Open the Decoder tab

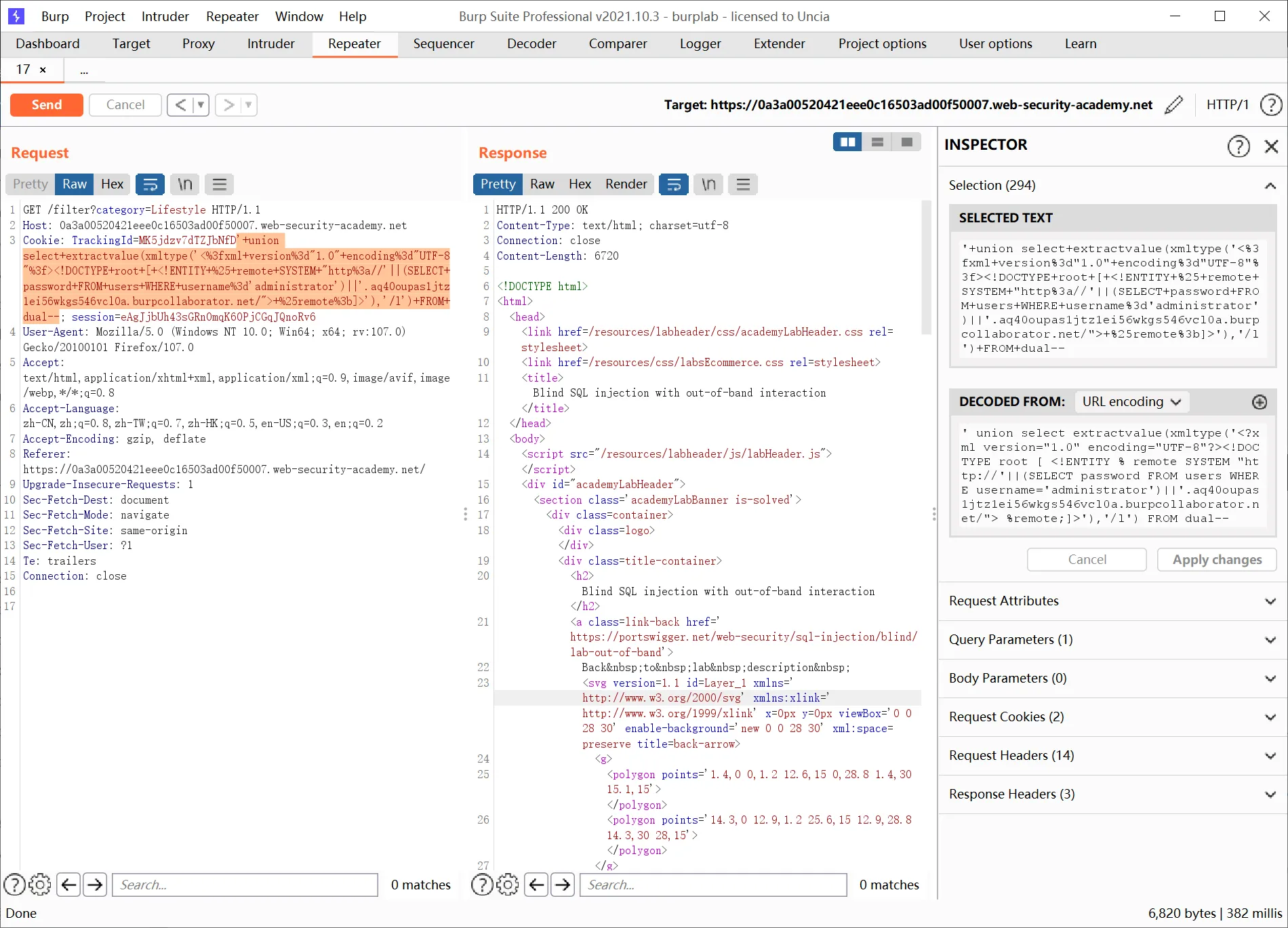coord(531,44)
